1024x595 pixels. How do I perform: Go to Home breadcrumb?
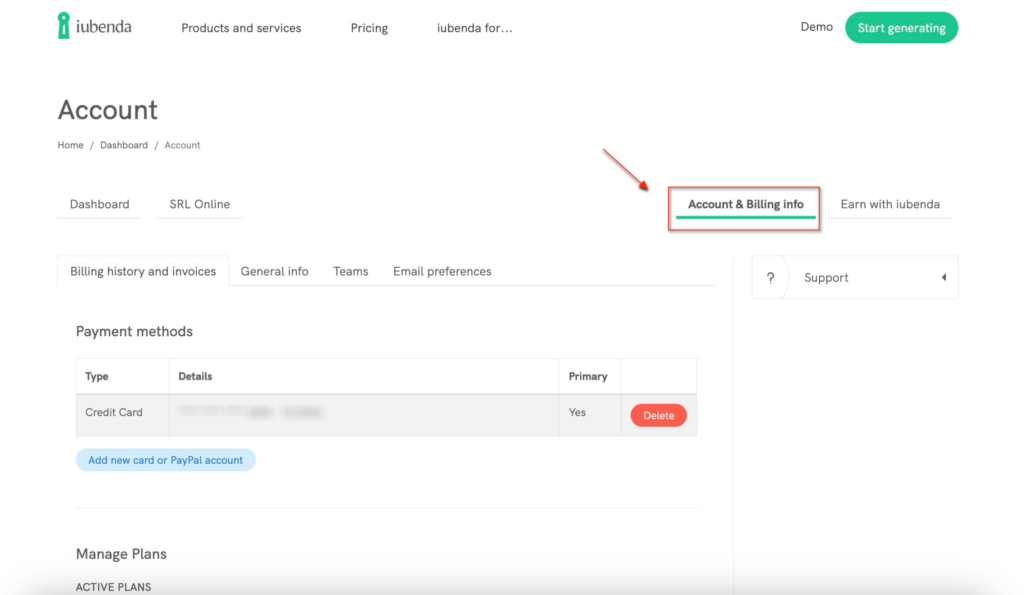coord(70,145)
